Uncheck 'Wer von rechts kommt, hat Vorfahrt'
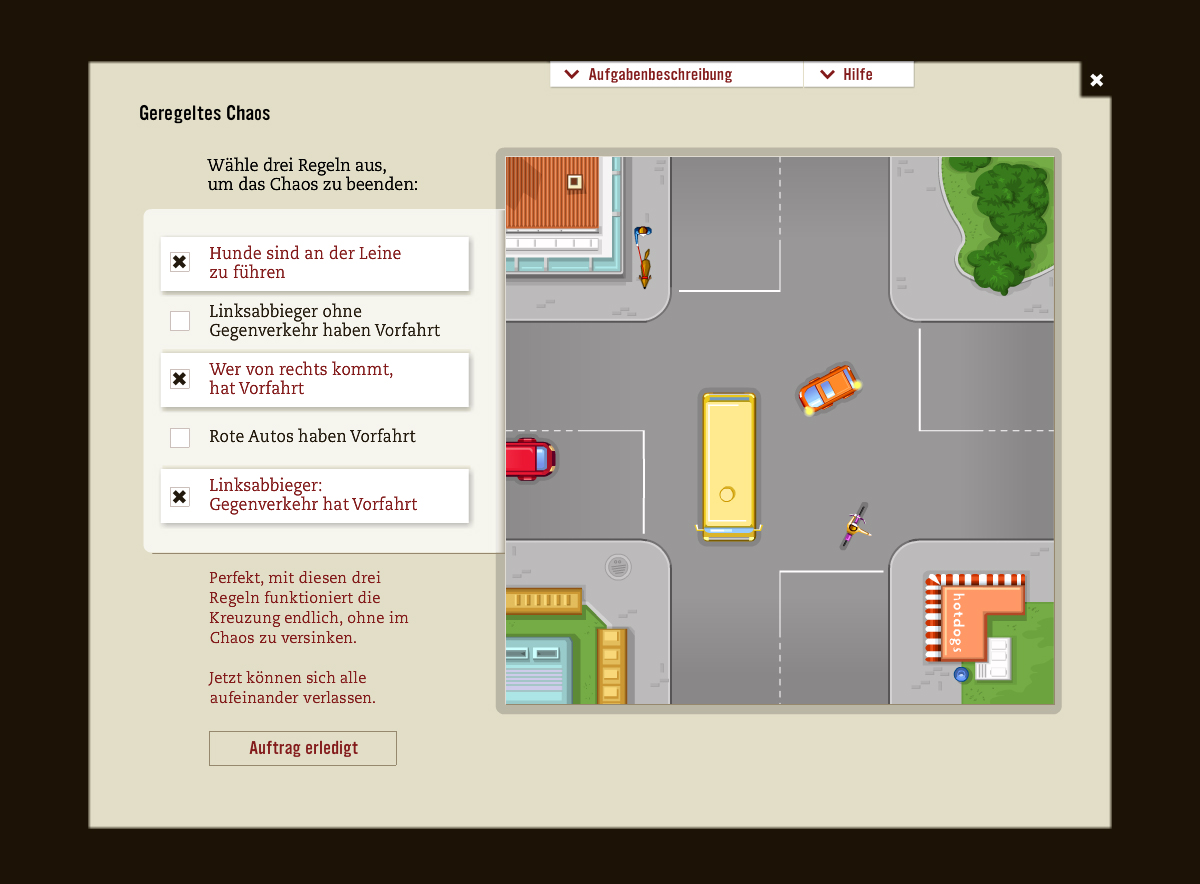1200x884 pixels. click(x=180, y=379)
